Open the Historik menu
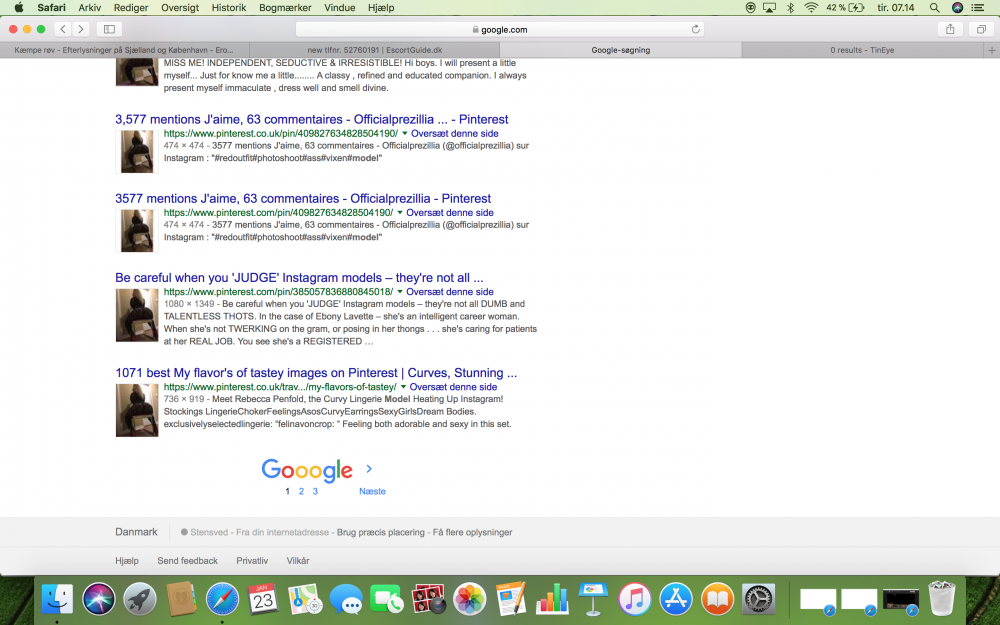This screenshot has width=1000, height=625. tap(229, 8)
